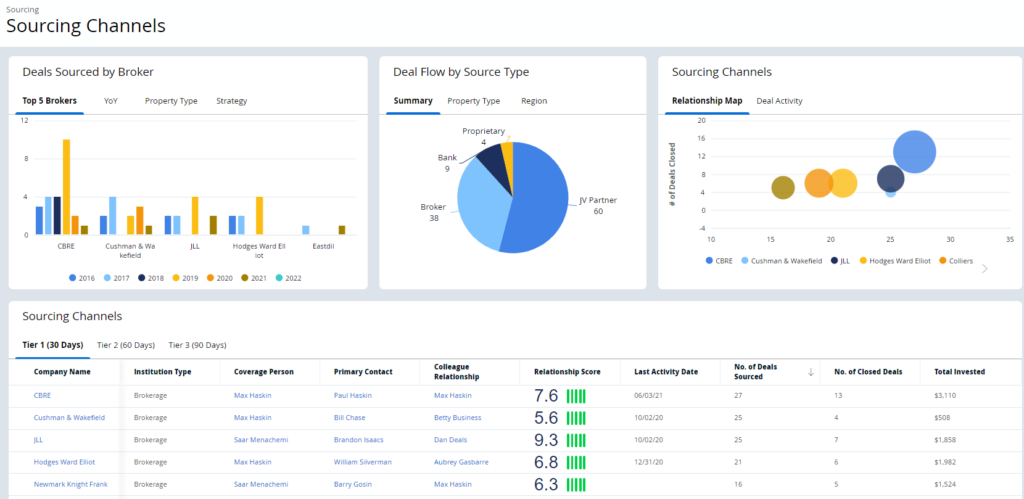Switch to the Region tab
The width and height of the screenshot is (1024, 499).
click(x=534, y=101)
